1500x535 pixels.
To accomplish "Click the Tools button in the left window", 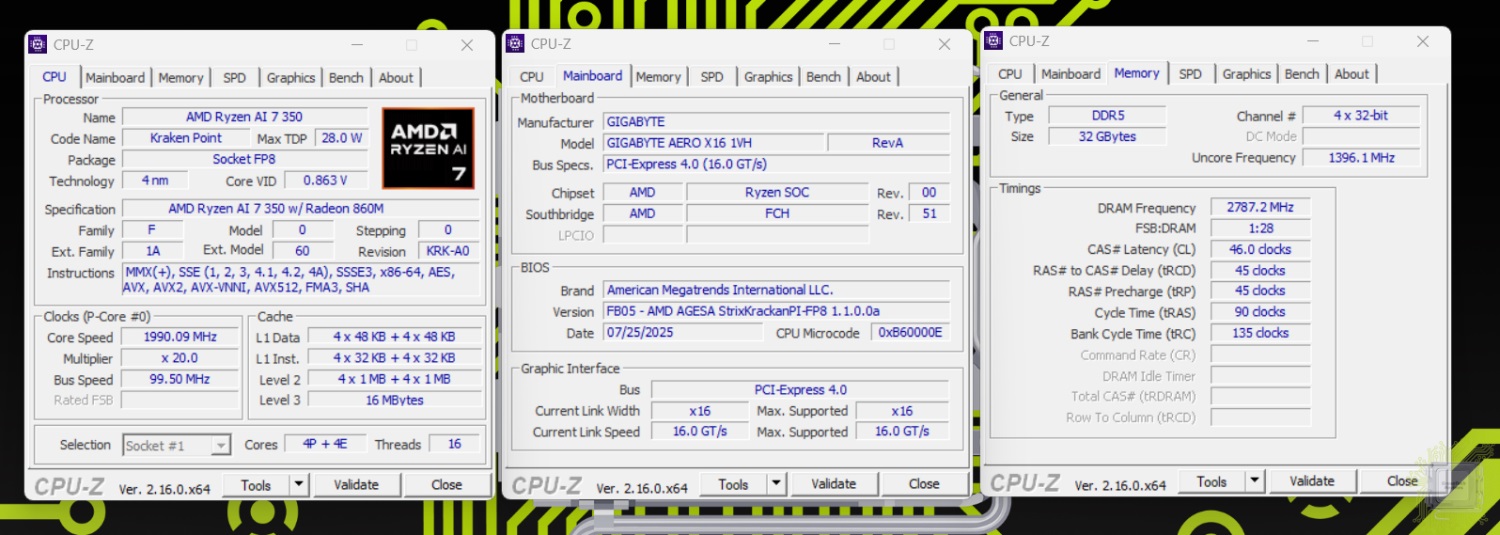I will pos(256,485).
